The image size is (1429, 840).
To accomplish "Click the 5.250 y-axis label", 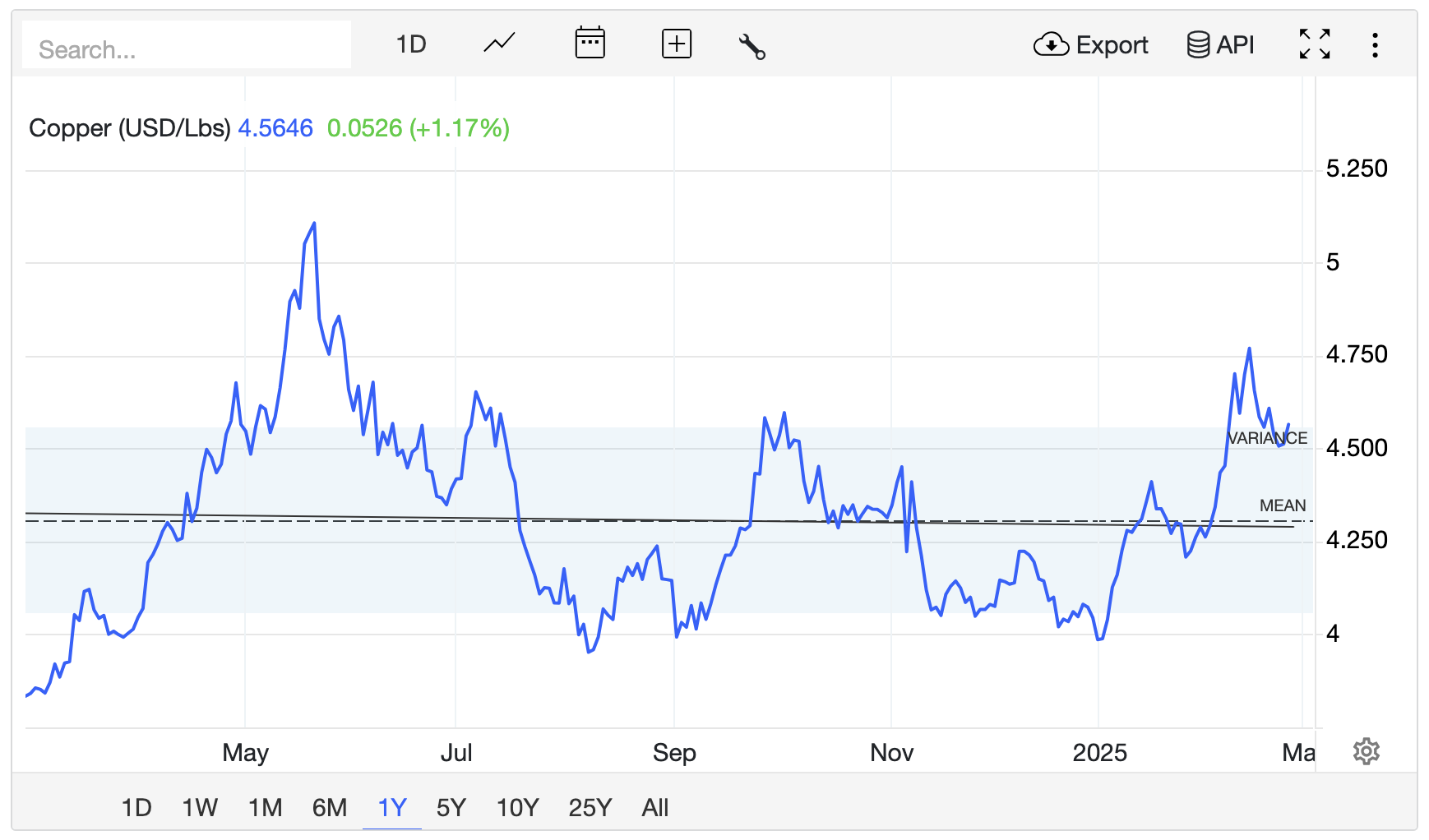I will [1357, 168].
